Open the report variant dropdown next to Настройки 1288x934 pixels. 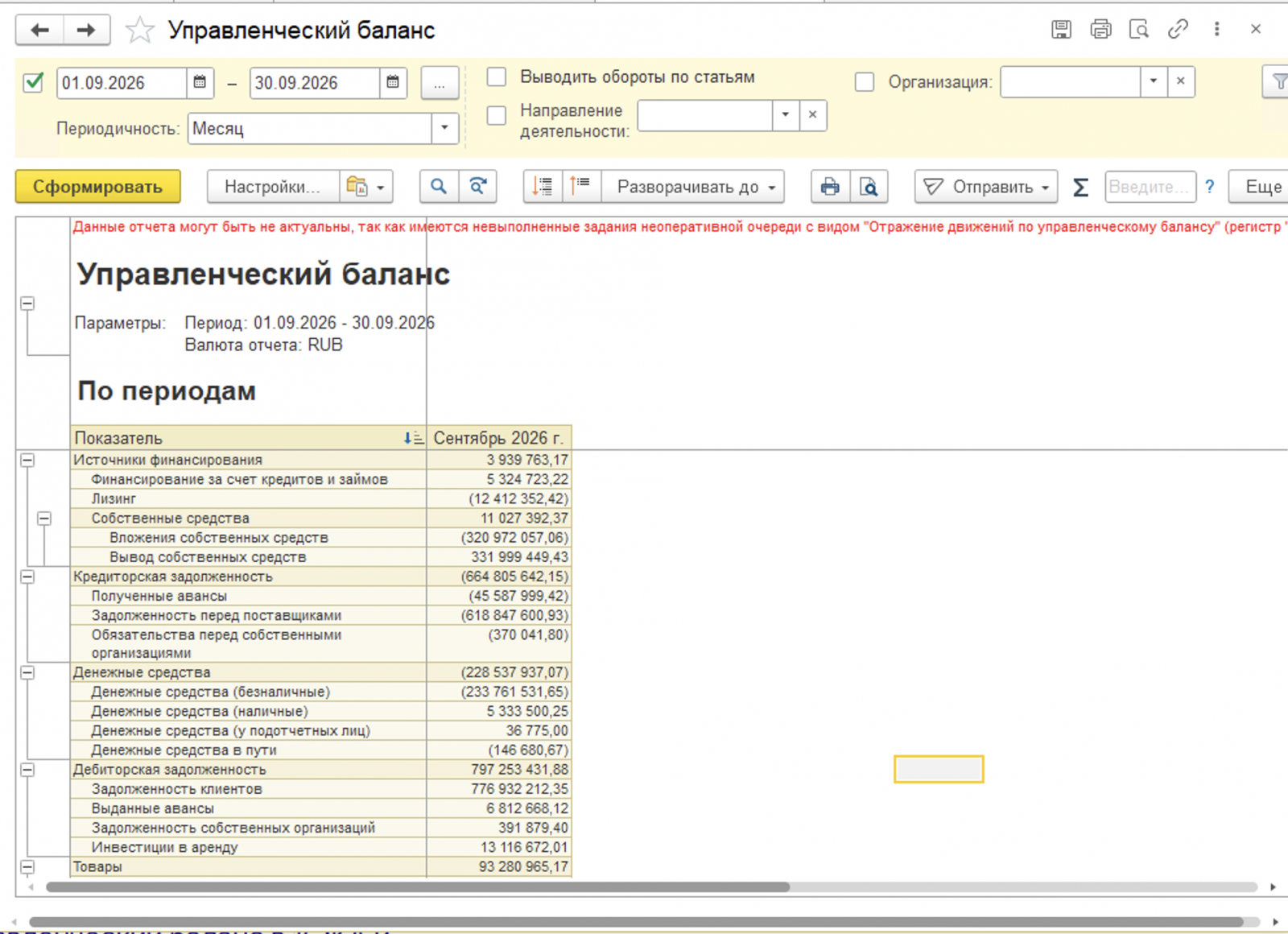[x=367, y=187]
